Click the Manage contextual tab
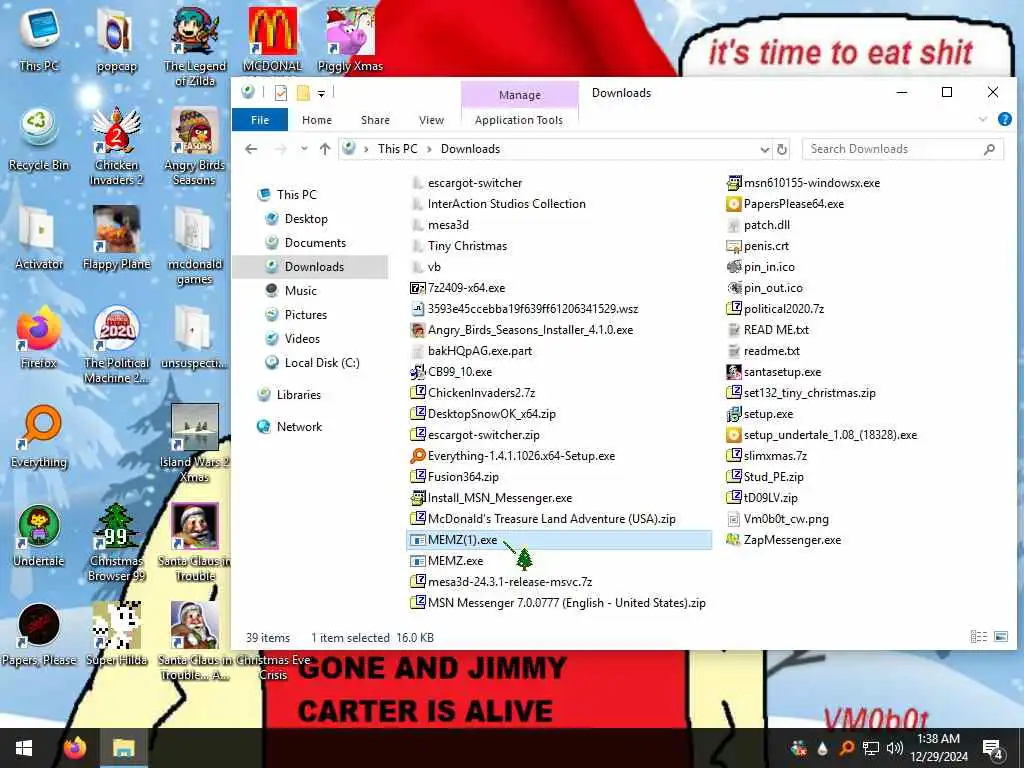The width and height of the screenshot is (1024, 768). 519,95
